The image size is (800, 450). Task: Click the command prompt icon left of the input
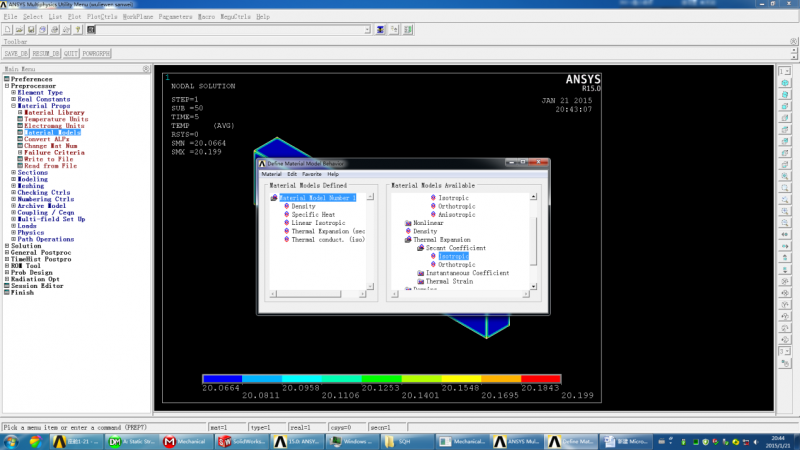(91, 30)
